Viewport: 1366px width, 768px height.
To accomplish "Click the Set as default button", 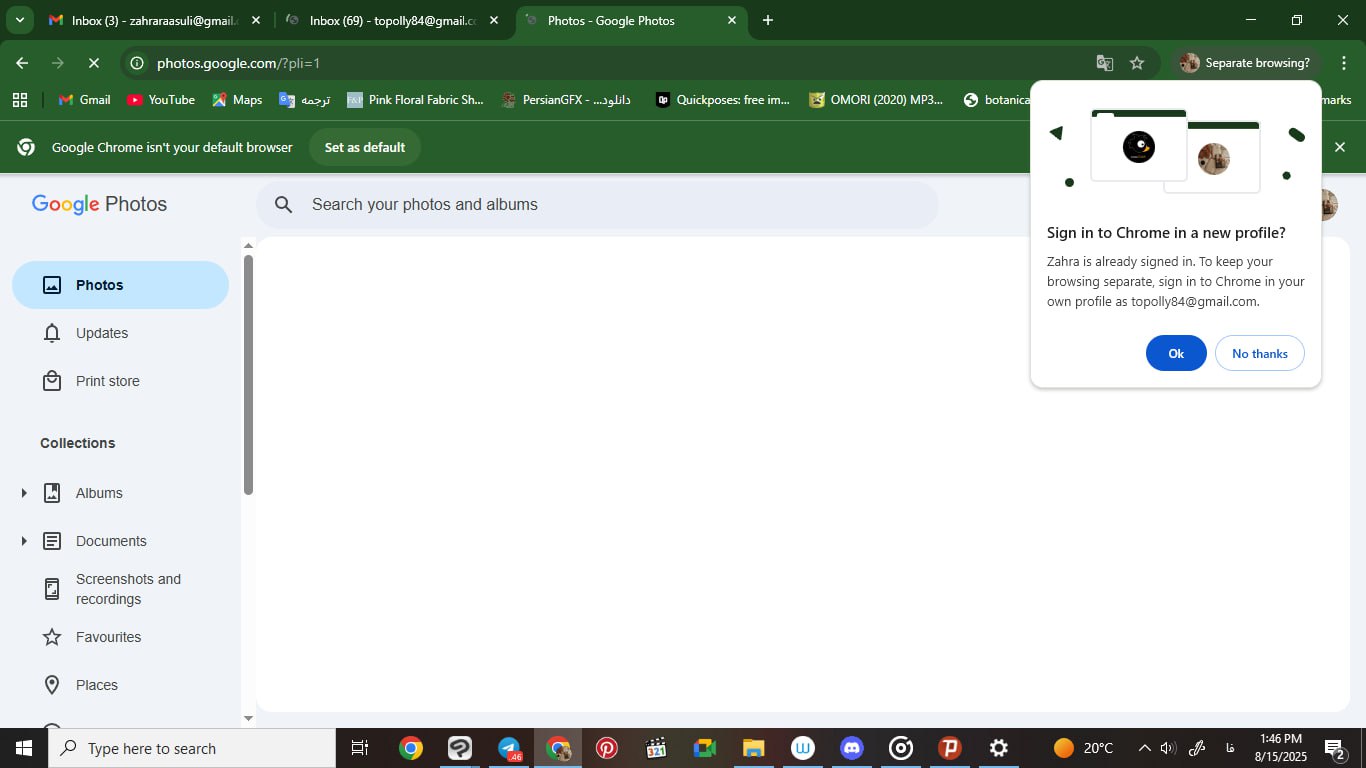I will pyautogui.click(x=364, y=147).
